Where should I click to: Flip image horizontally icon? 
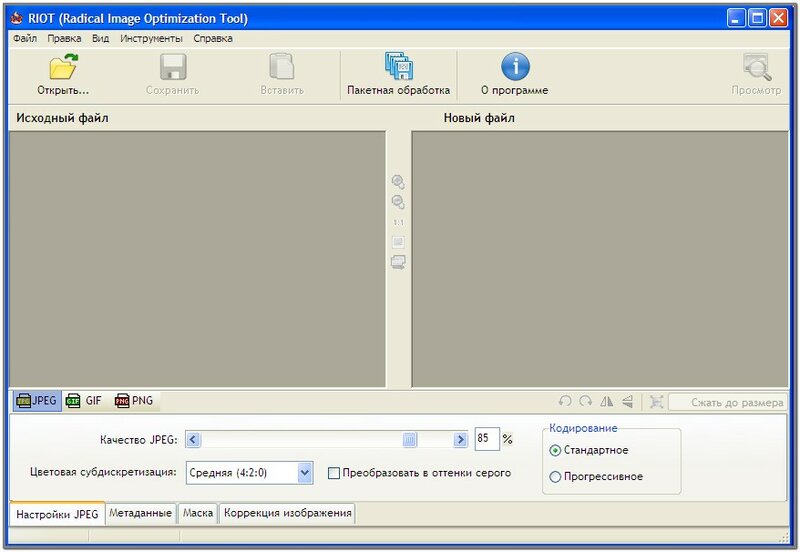tap(607, 402)
